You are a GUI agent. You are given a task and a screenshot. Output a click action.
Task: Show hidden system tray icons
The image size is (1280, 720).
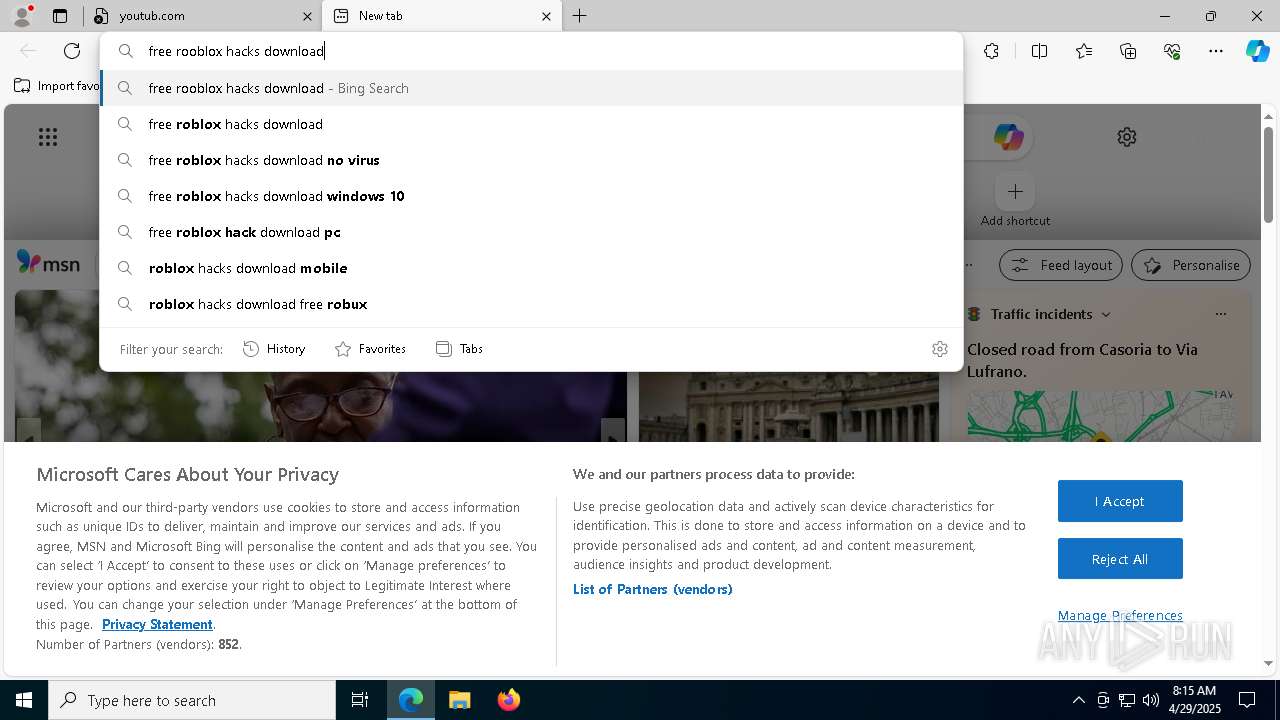coord(1078,700)
